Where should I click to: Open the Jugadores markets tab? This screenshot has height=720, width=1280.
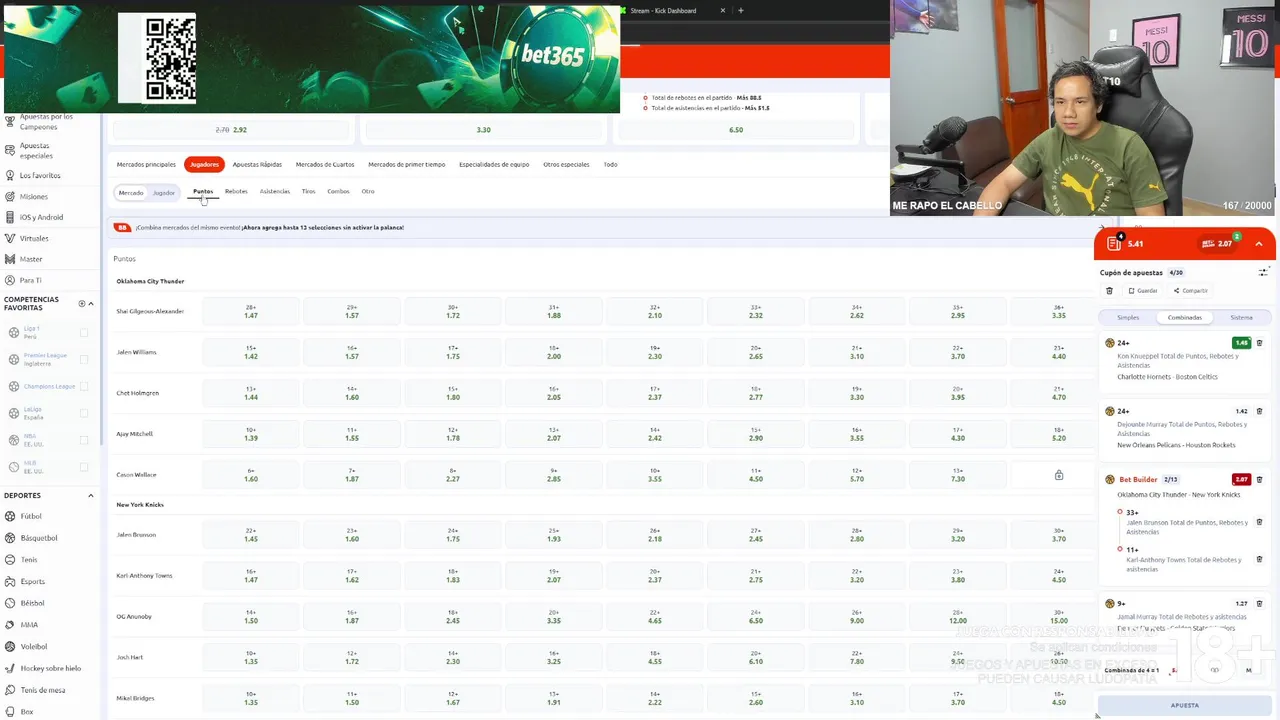click(x=204, y=164)
